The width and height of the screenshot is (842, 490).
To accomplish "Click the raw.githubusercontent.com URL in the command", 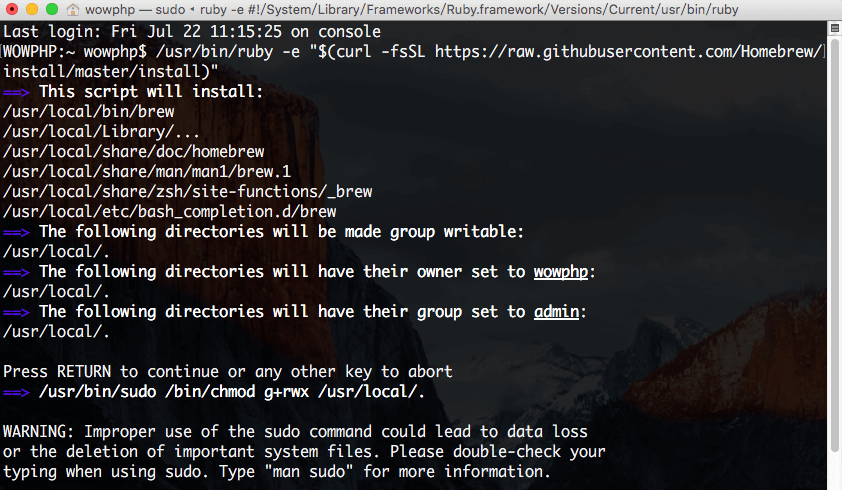I will tap(628, 52).
